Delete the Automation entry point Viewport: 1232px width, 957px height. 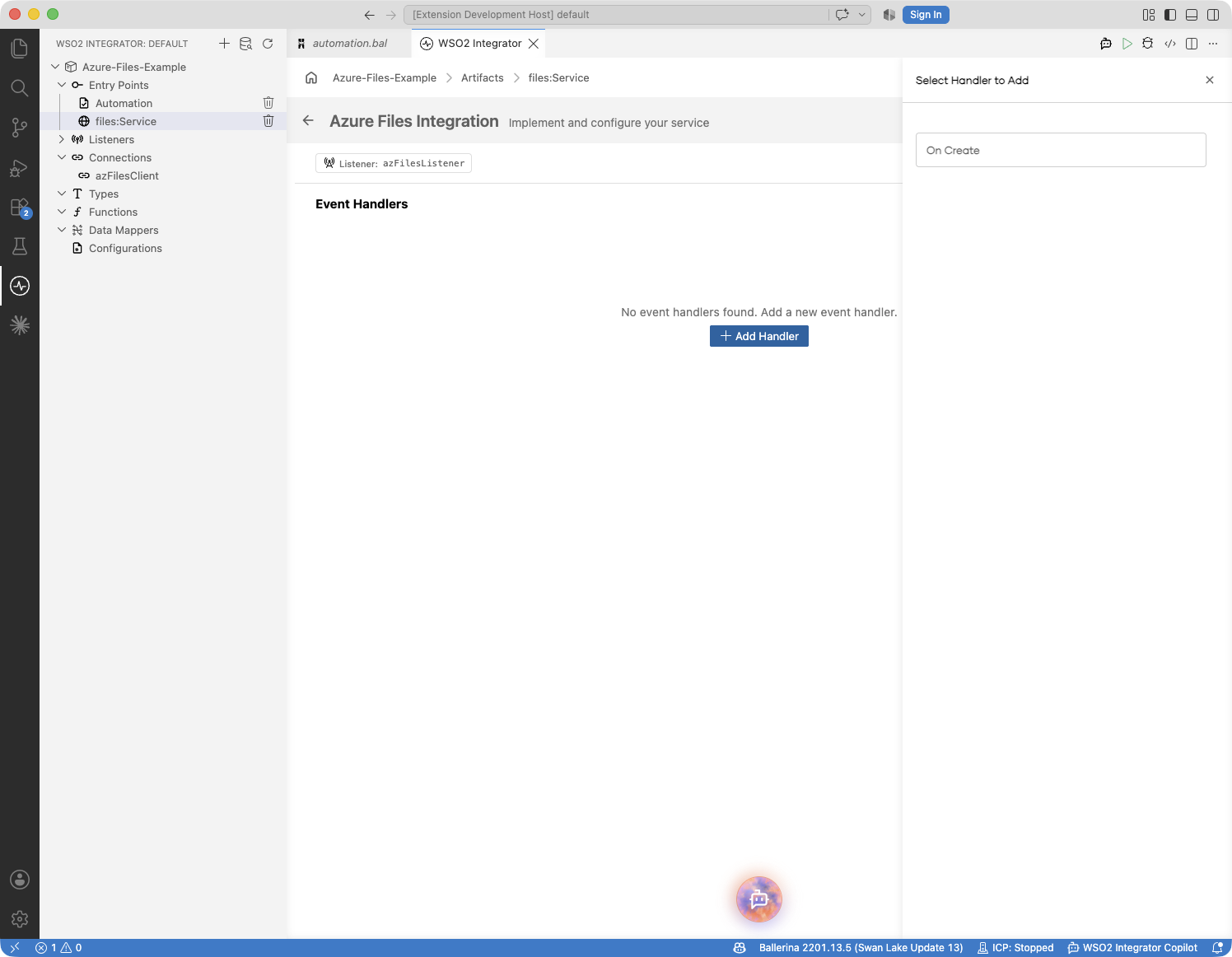pyautogui.click(x=268, y=103)
